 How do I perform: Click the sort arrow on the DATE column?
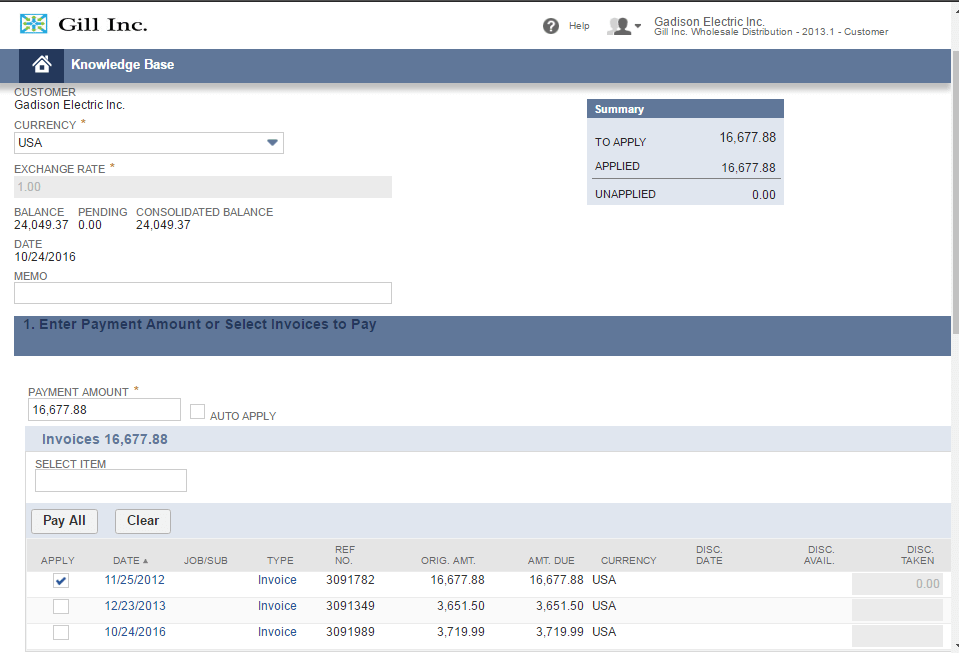(x=144, y=560)
